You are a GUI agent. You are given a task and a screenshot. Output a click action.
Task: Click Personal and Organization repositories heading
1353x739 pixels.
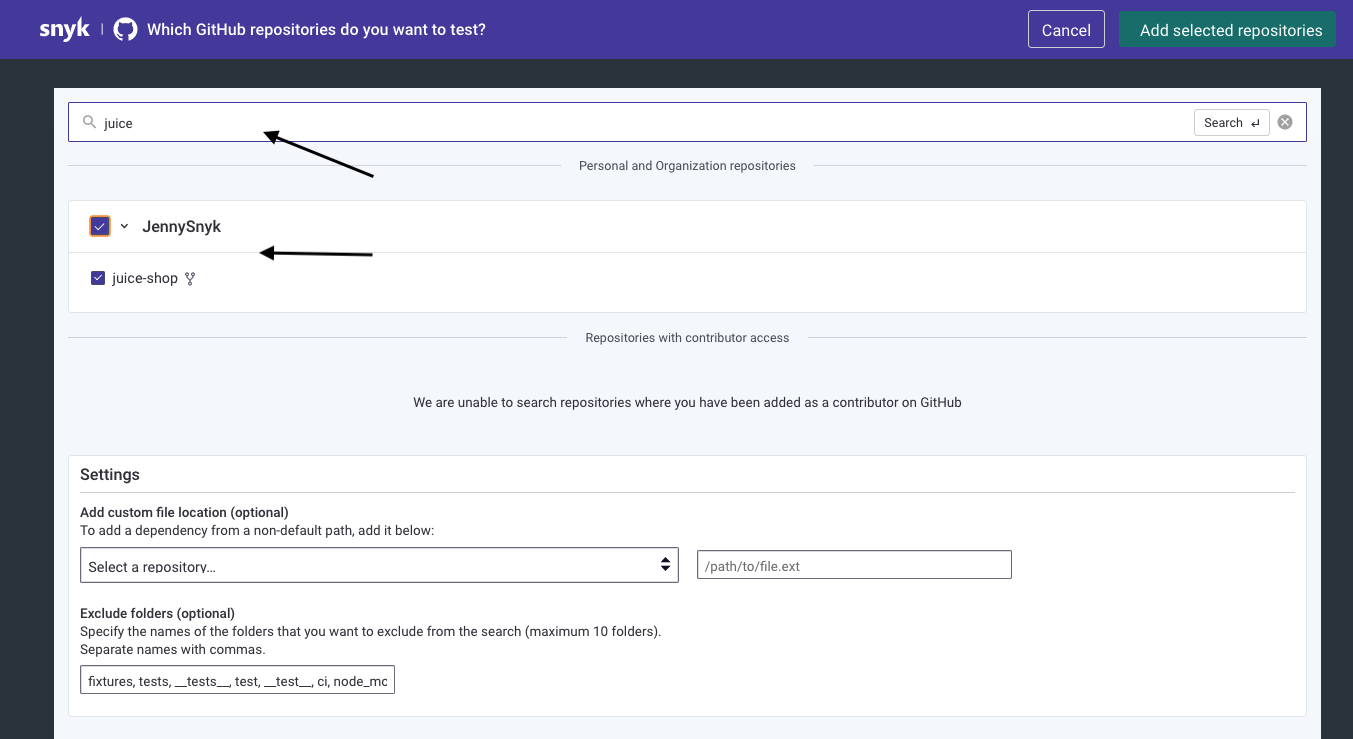687,166
